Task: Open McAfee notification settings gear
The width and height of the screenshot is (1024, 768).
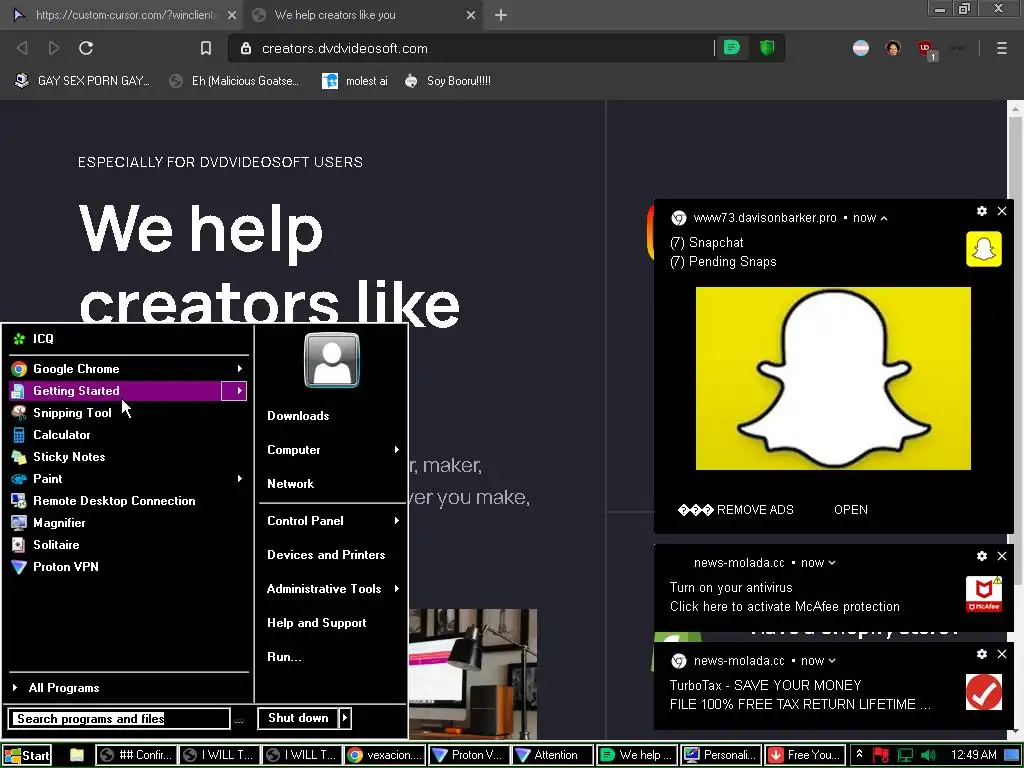Action: point(982,556)
